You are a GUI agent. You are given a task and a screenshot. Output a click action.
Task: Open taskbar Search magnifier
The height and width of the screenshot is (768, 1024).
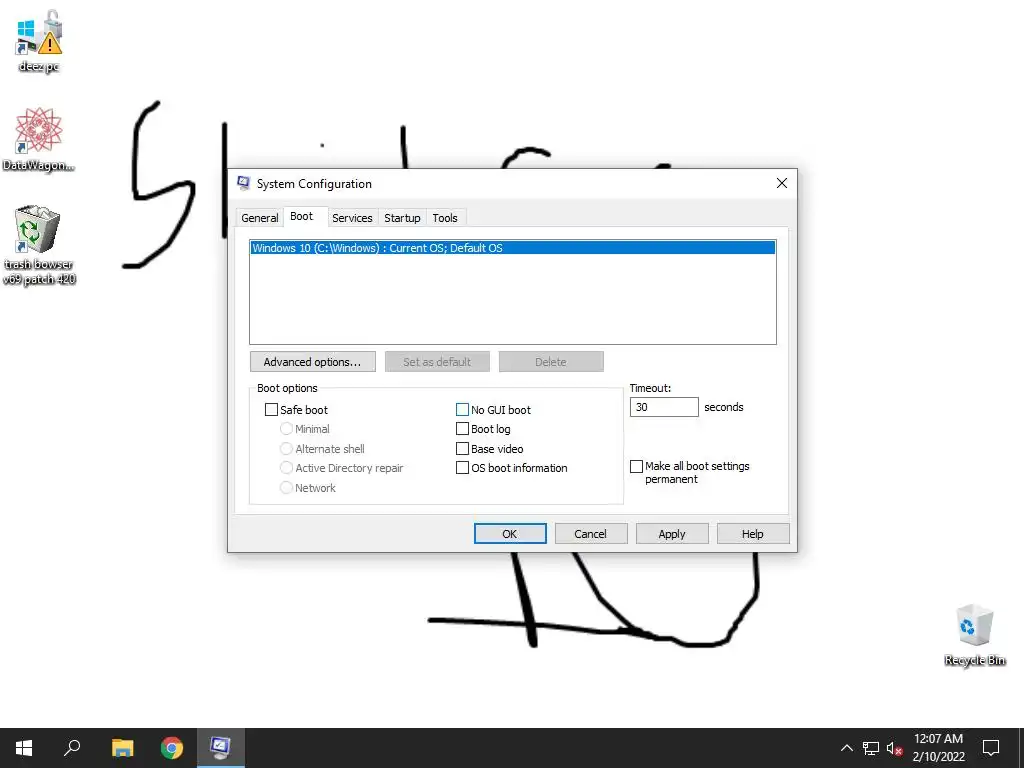(x=72, y=748)
